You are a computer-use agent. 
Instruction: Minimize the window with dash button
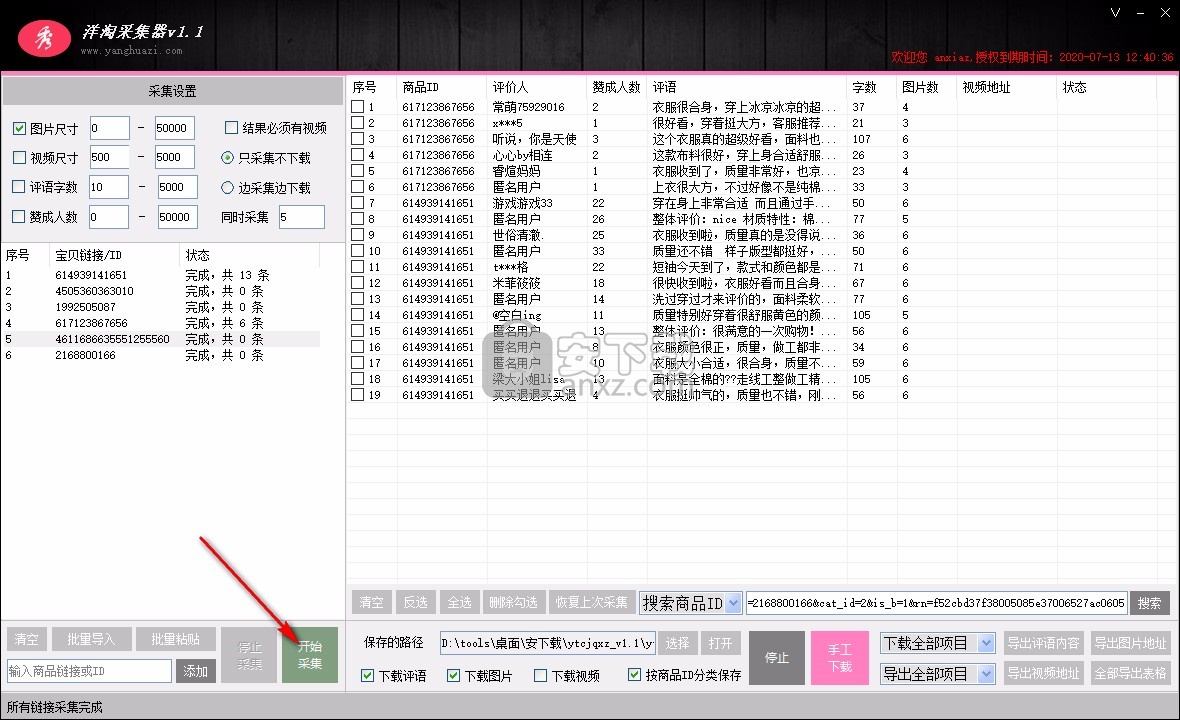point(1141,13)
